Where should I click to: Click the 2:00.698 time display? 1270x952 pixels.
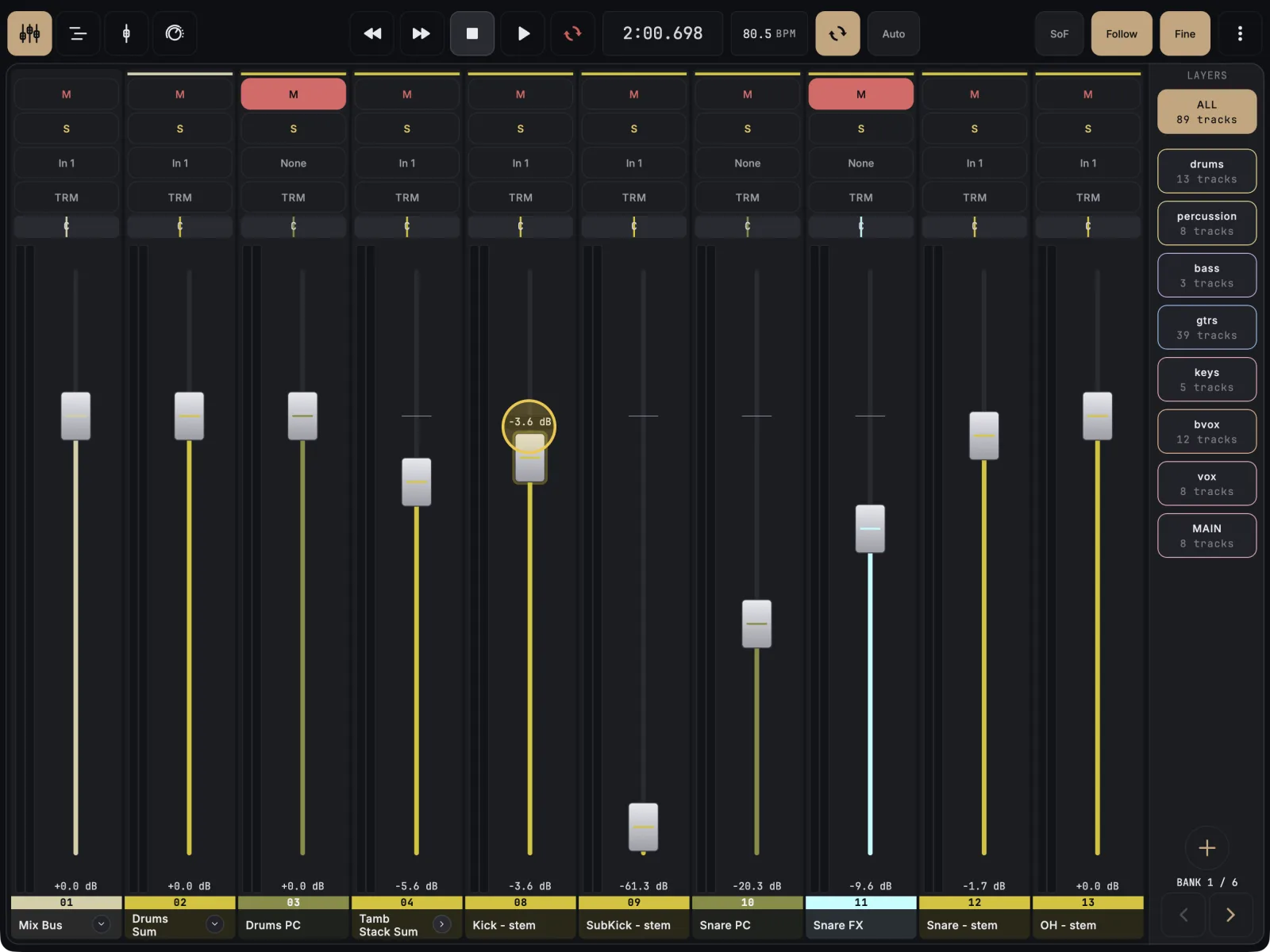tap(663, 33)
